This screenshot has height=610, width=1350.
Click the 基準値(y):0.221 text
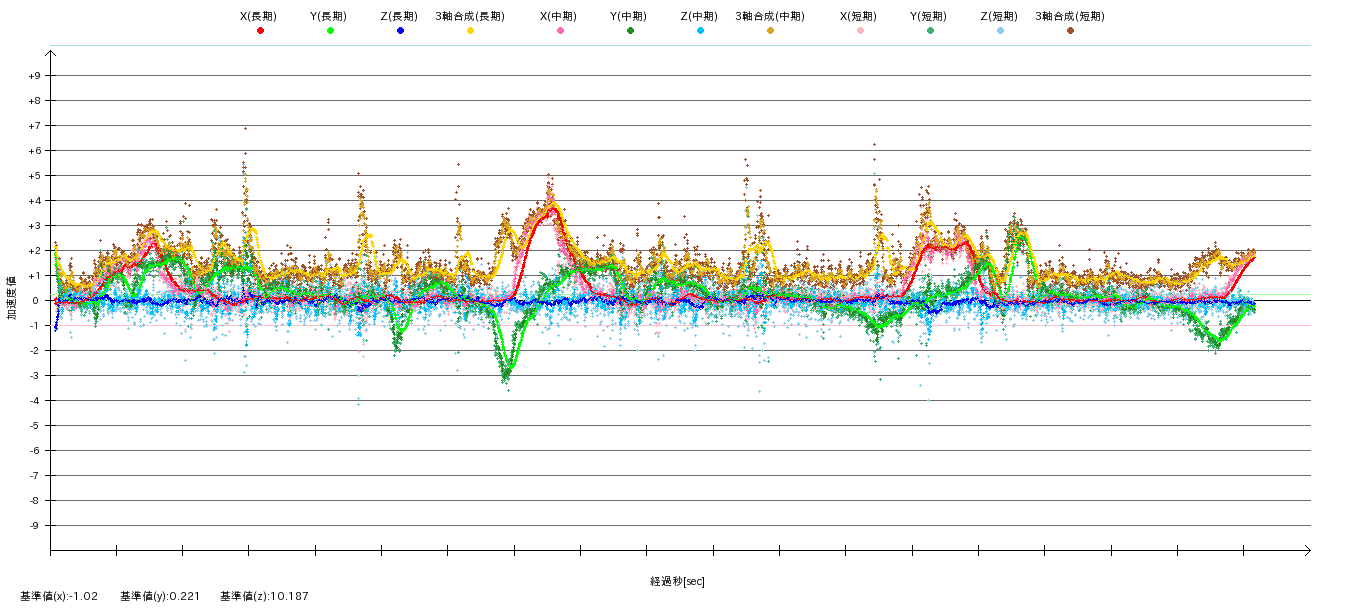tap(160, 596)
